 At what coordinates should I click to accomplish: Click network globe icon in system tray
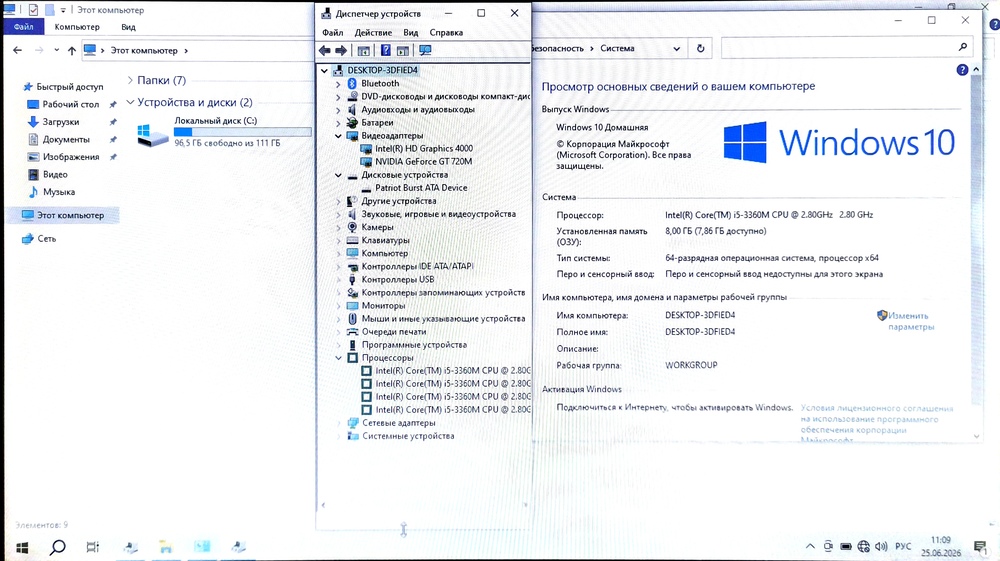(x=864, y=546)
